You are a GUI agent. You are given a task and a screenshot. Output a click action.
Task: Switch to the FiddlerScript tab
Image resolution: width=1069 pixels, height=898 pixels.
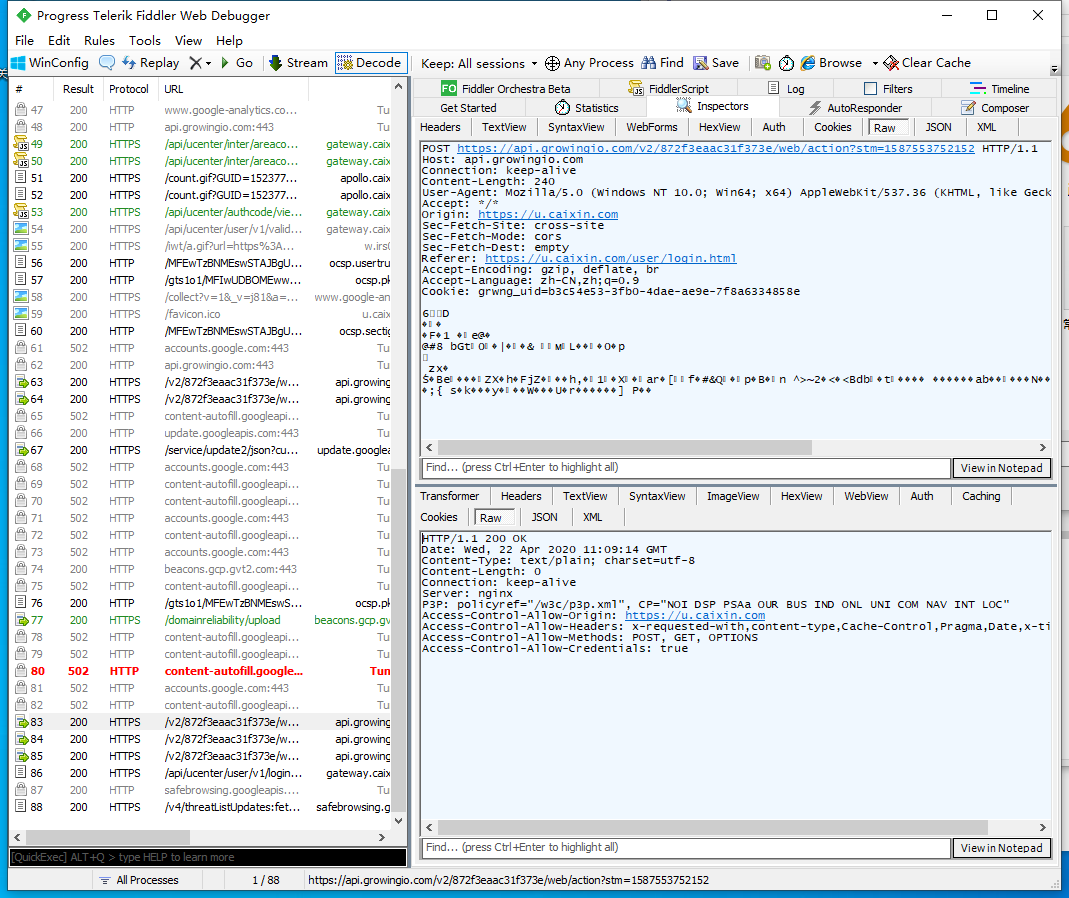[x=668, y=89]
